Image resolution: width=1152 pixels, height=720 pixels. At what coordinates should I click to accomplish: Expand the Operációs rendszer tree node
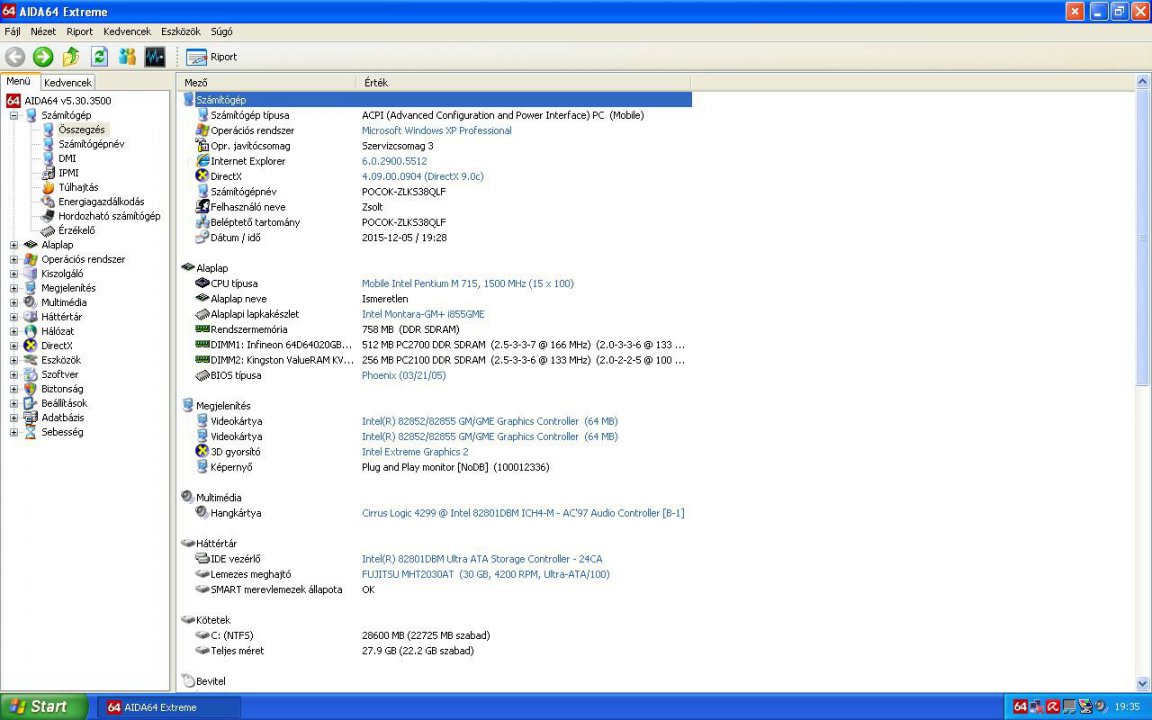coord(13,259)
